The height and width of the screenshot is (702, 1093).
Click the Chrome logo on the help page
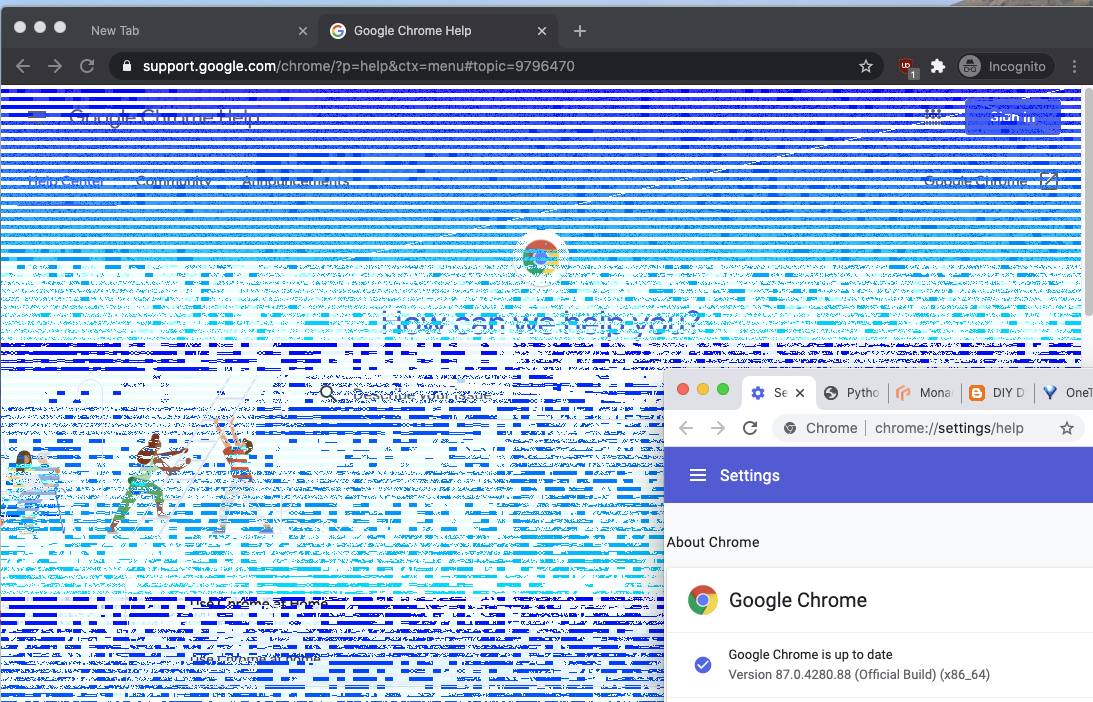click(x=541, y=258)
